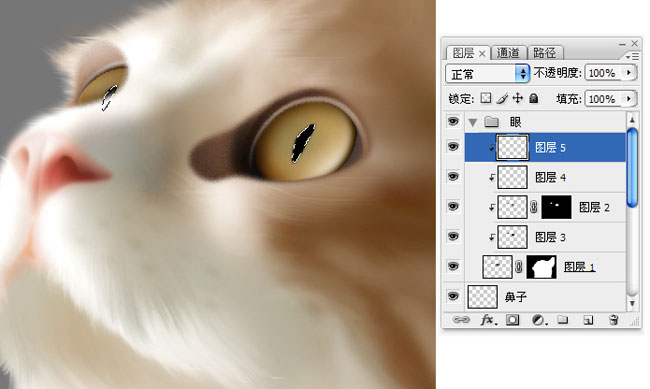Click the 不透明度 100% value field
Image resolution: width=650 pixels, height=389 pixels.
point(604,73)
